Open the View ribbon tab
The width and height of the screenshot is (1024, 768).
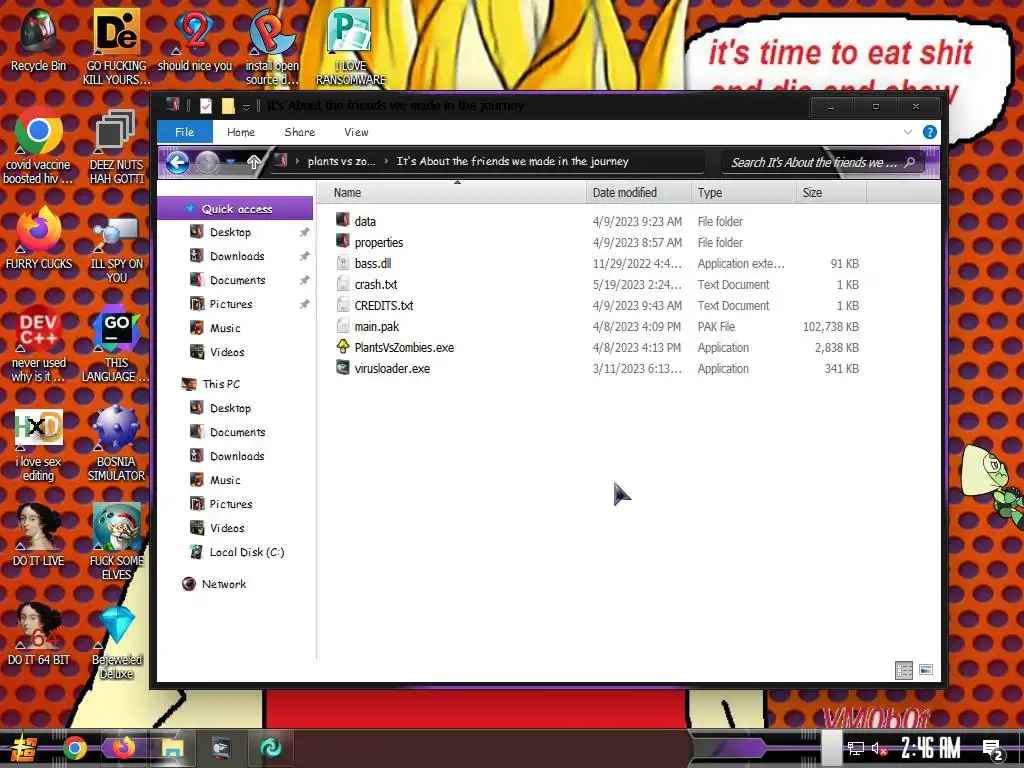(357, 132)
